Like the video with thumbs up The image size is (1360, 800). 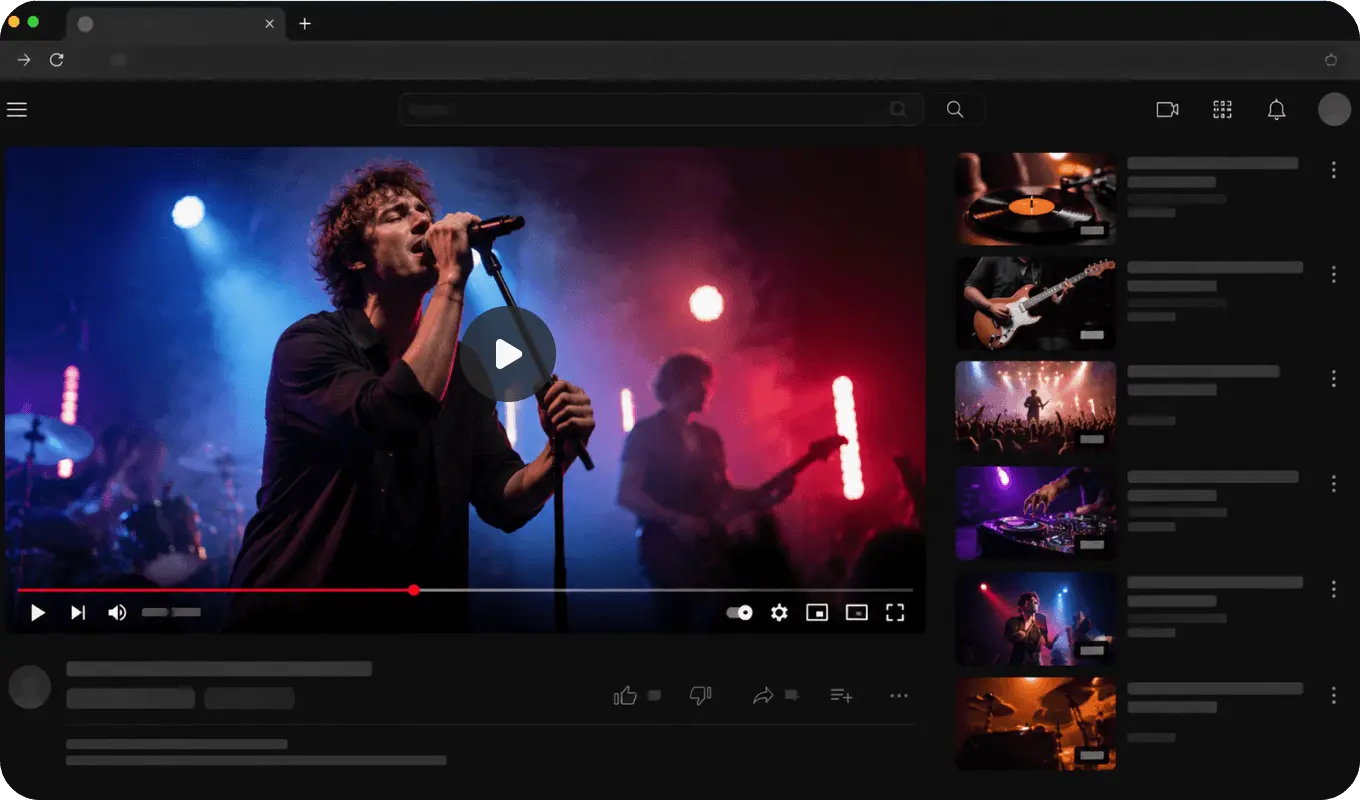click(x=625, y=695)
